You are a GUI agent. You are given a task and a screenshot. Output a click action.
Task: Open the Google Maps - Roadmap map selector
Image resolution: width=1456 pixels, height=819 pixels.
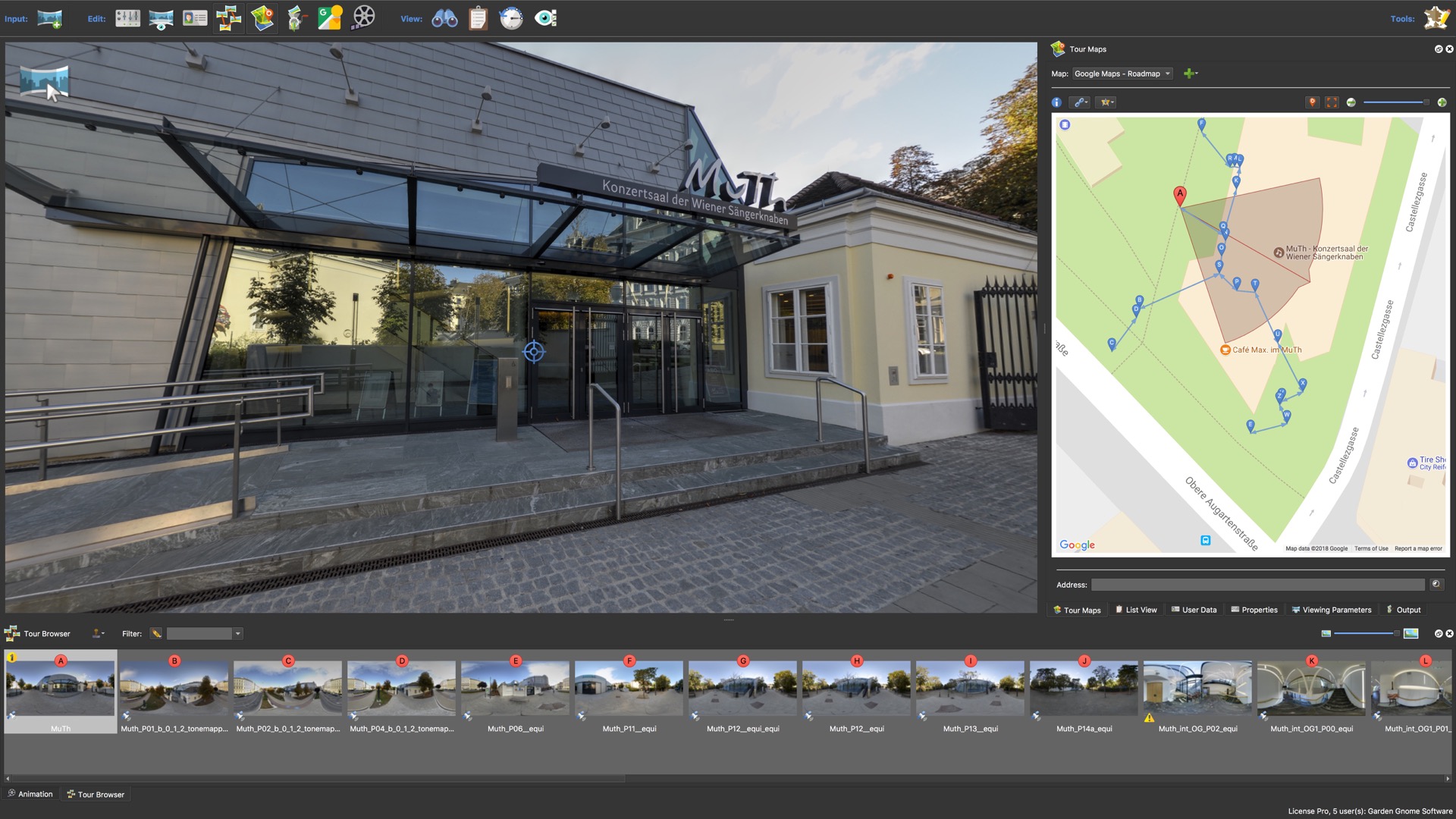[x=1122, y=74]
